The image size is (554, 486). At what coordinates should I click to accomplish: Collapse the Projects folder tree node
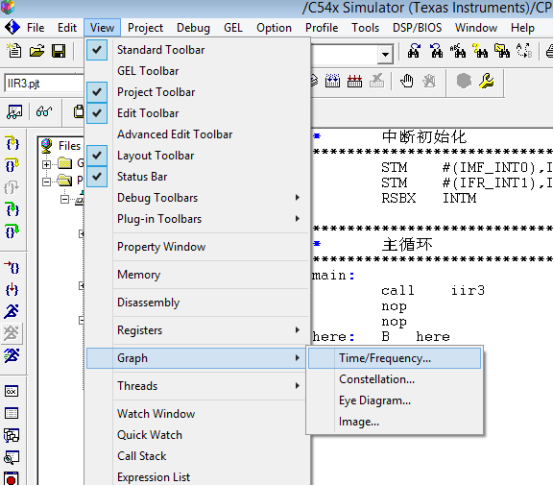(46, 182)
